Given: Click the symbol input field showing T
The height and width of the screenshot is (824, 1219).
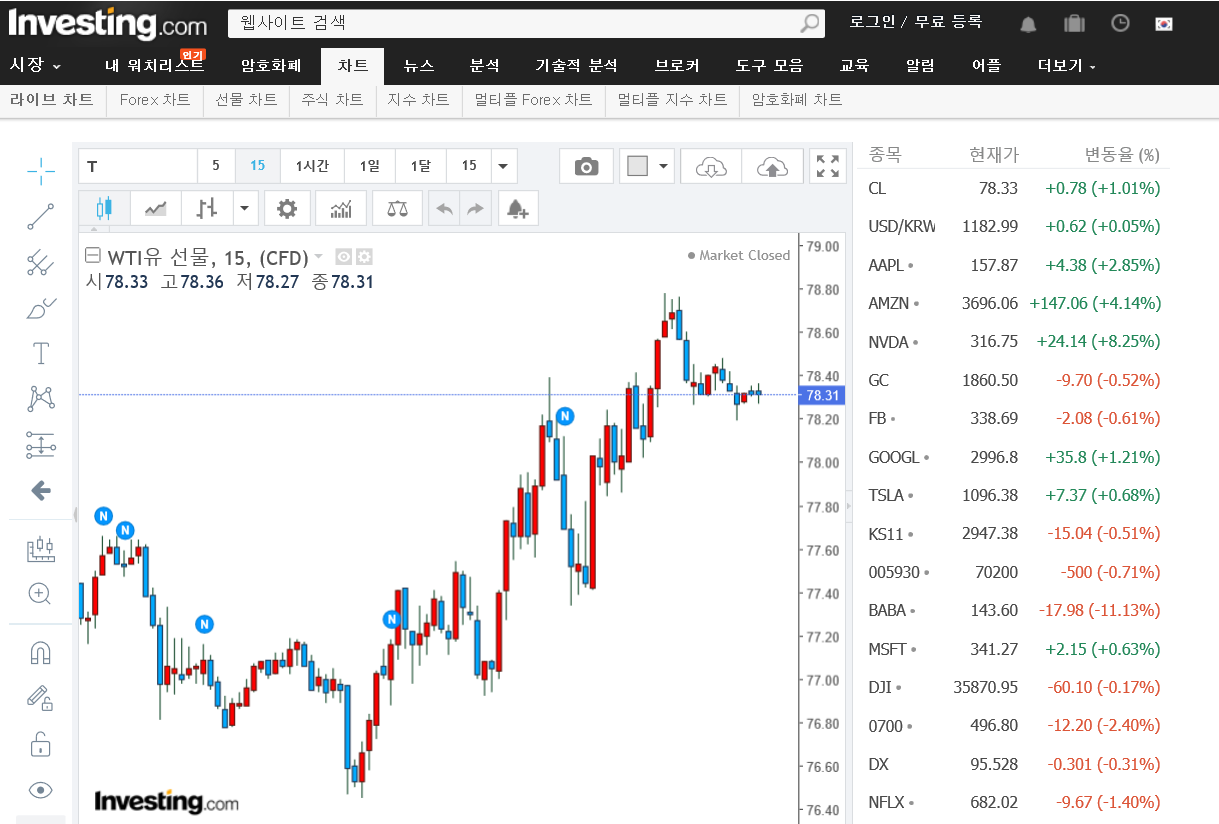Looking at the screenshot, I should point(138,166).
